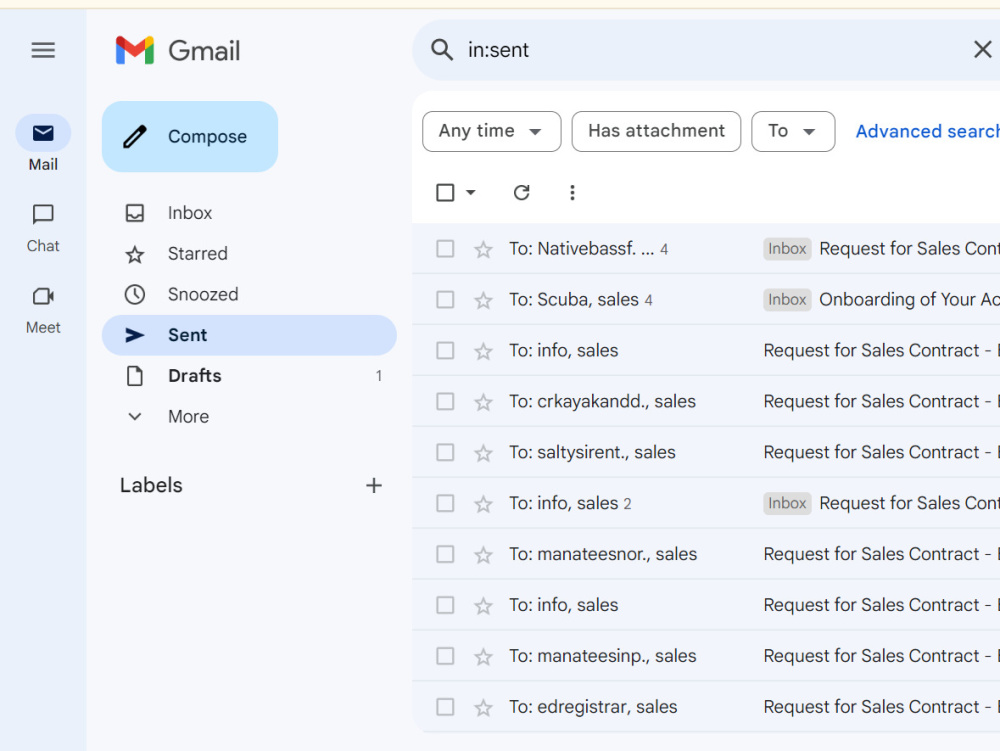
Task: Expand the More folders list
Action: (249, 417)
